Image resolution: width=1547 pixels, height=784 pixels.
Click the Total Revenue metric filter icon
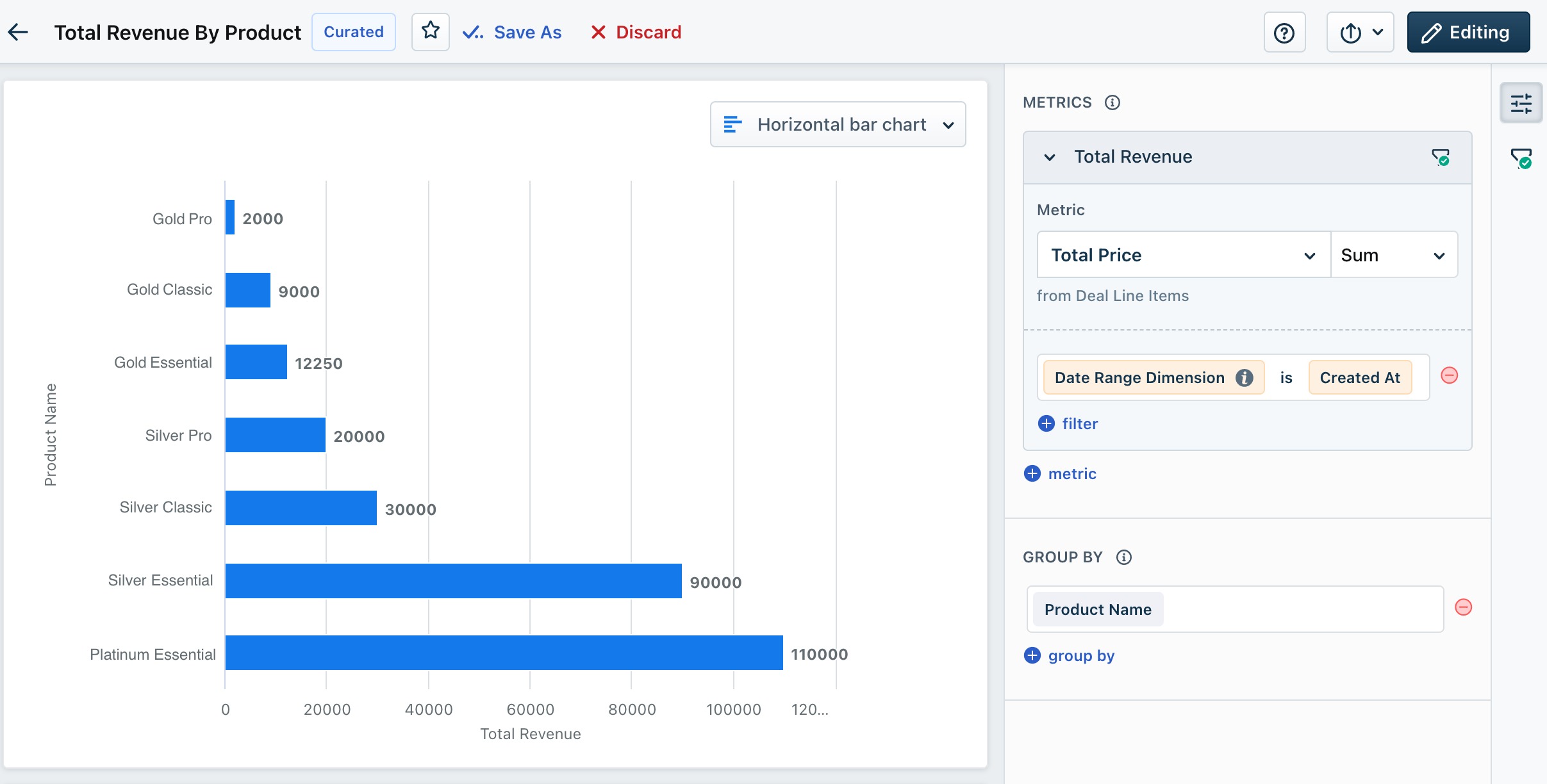(x=1440, y=157)
